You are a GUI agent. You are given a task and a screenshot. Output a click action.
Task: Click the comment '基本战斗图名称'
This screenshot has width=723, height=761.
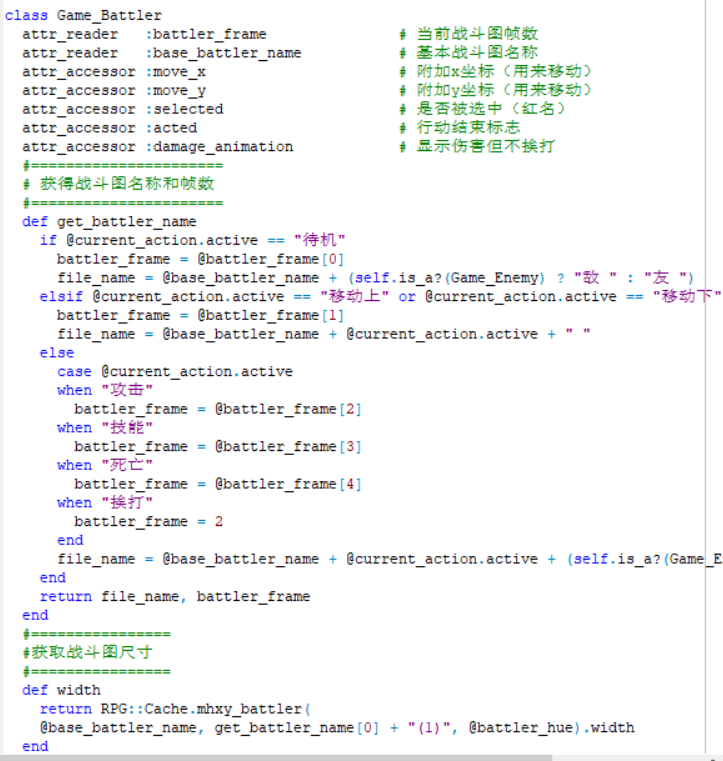point(477,52)
